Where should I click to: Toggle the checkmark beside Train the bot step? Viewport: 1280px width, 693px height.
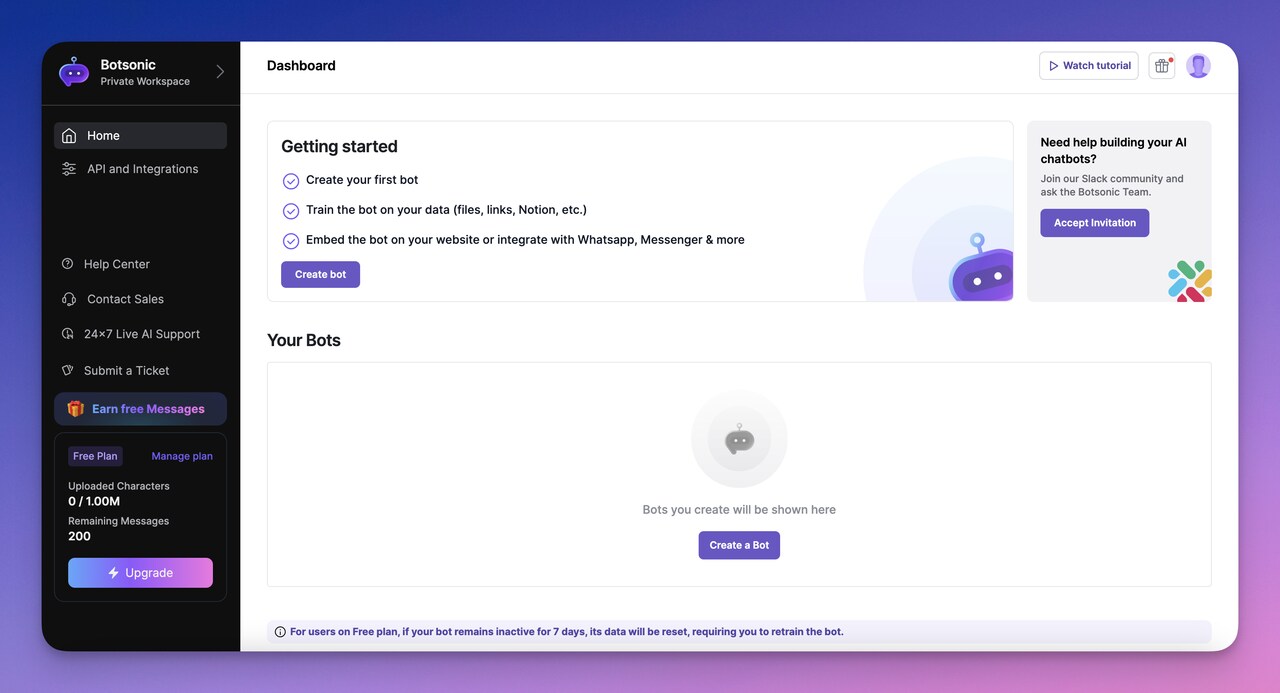(291, 211)
